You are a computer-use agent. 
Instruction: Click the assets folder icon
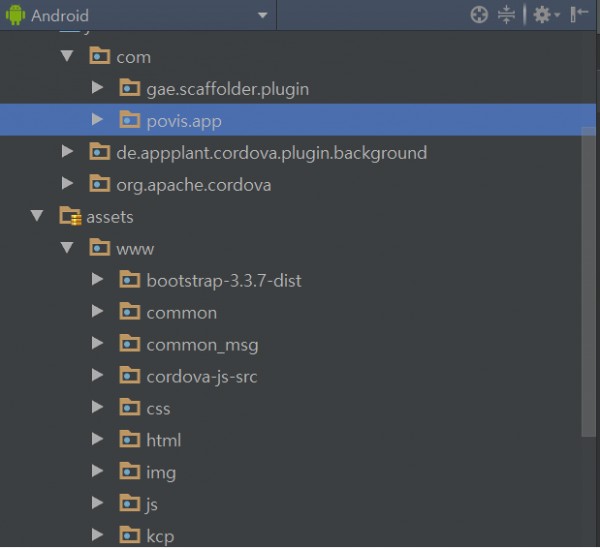pyautogui.click(x=70, y=216)
